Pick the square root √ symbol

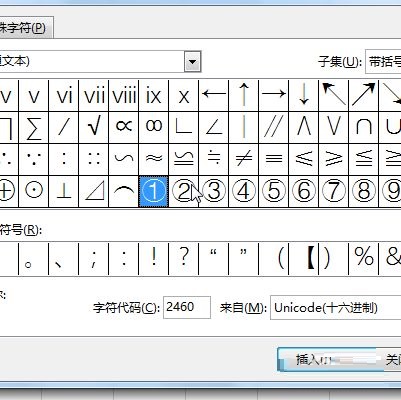94,127
